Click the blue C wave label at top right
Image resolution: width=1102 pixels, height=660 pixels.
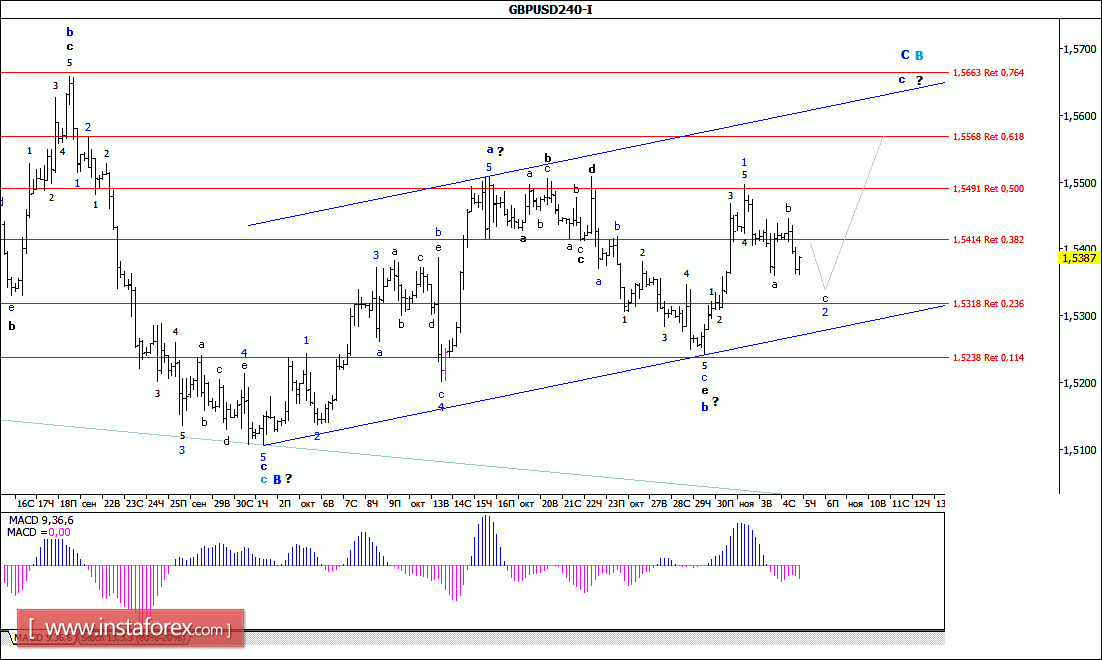(905, 55)
